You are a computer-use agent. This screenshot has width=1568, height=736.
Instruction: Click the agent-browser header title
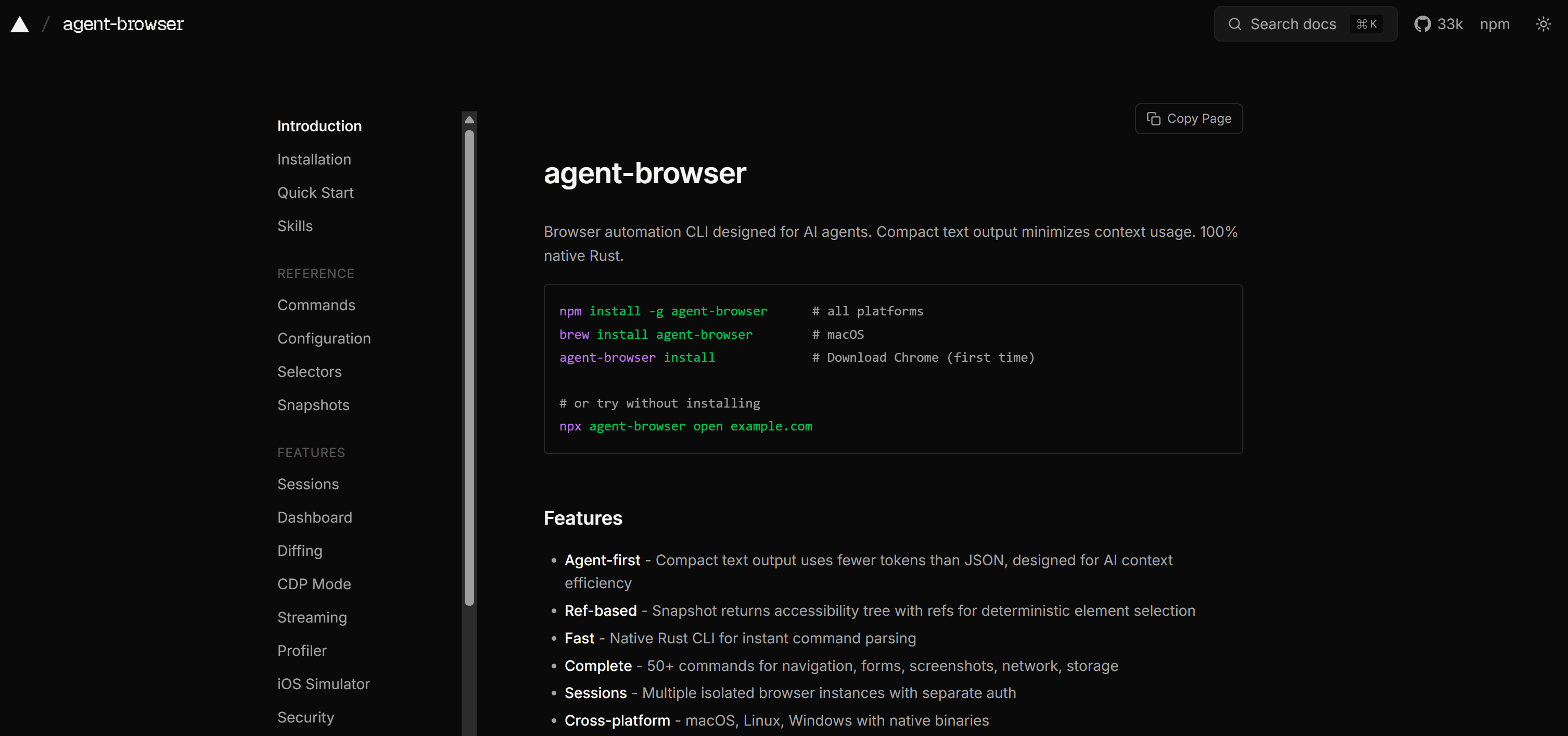pyautogui.click(x=123, y=24)
